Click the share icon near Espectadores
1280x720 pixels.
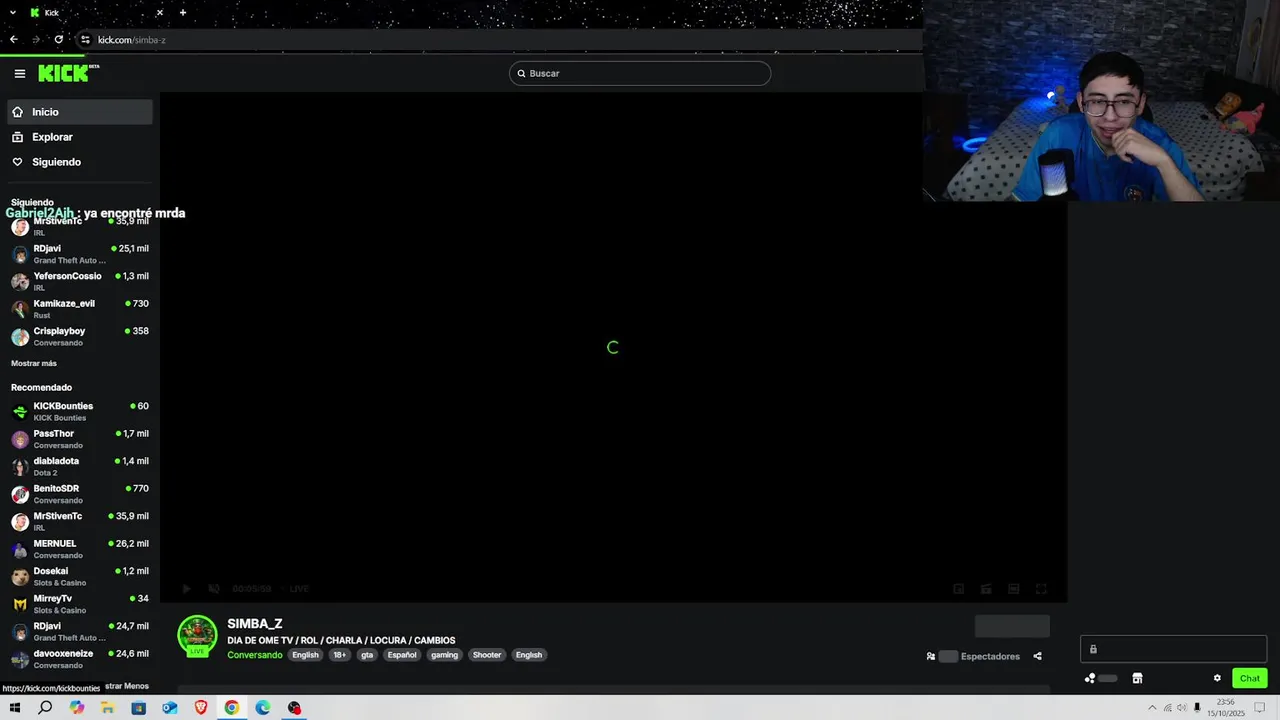(x=1037, y=656)
